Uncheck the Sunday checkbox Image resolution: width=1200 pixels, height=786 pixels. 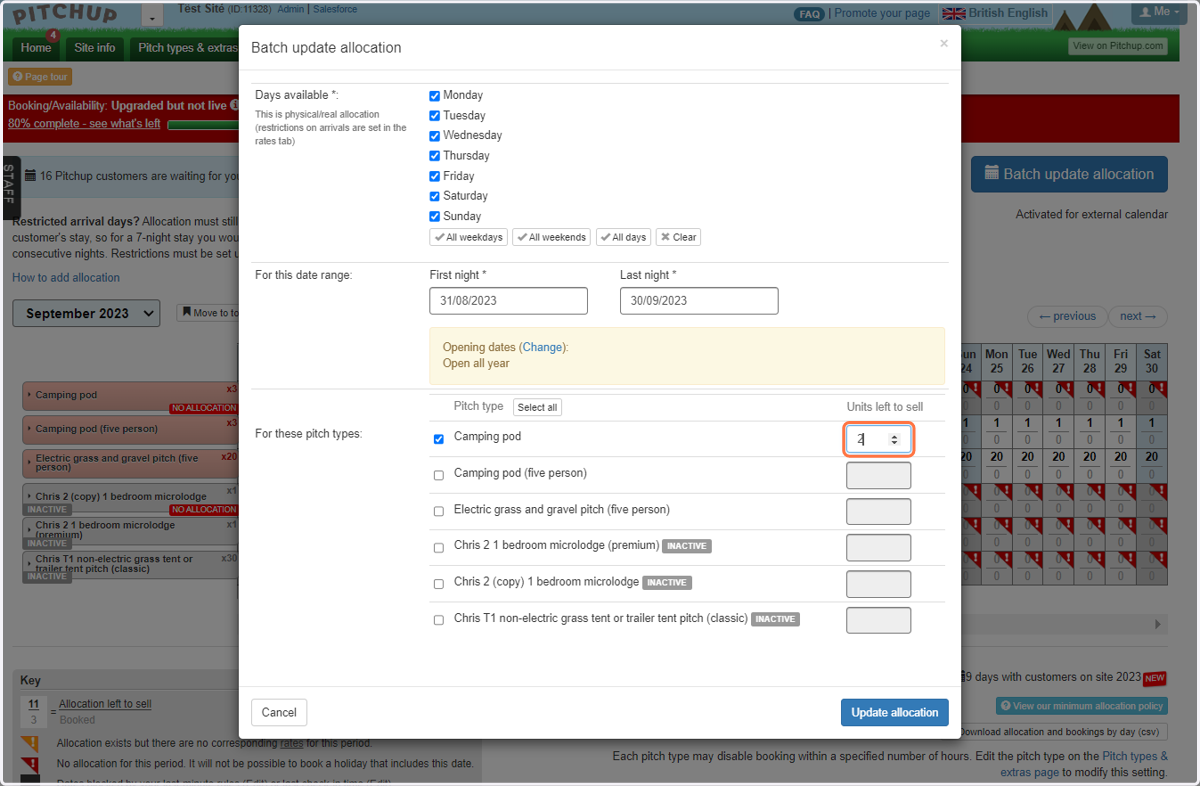coord(435,216)
